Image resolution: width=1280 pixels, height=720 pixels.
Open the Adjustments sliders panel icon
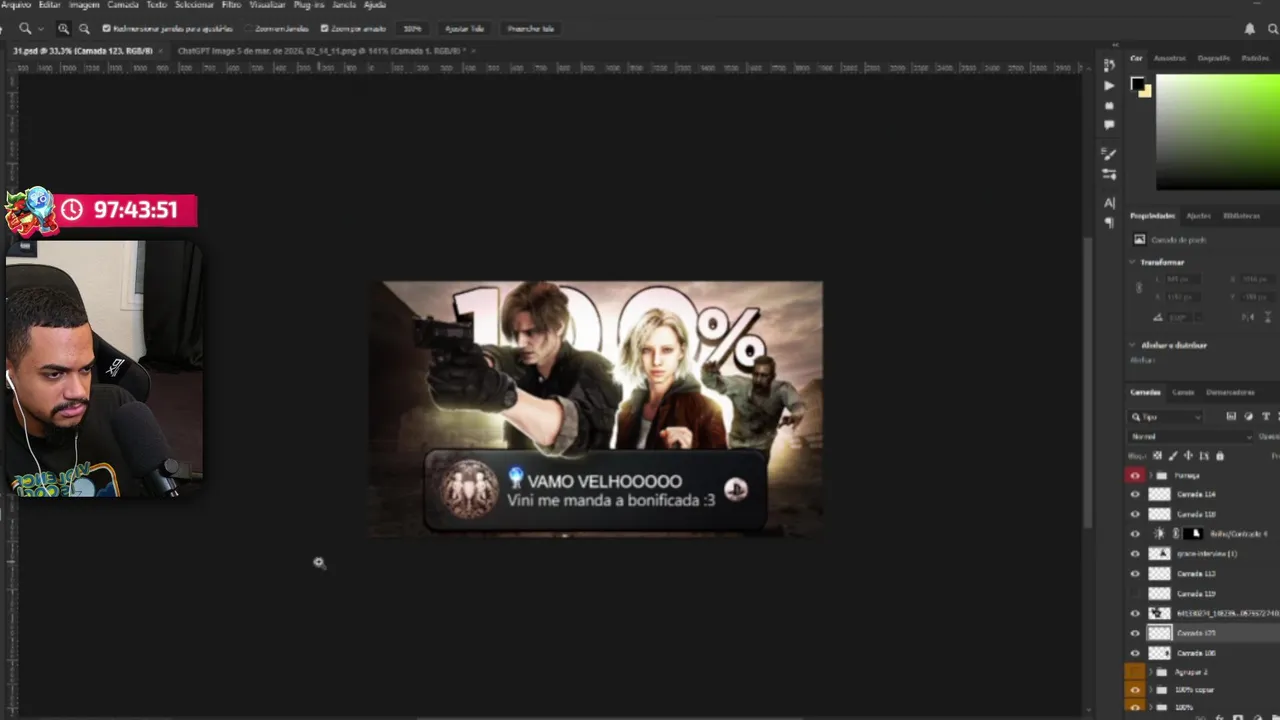[1109, 174]
